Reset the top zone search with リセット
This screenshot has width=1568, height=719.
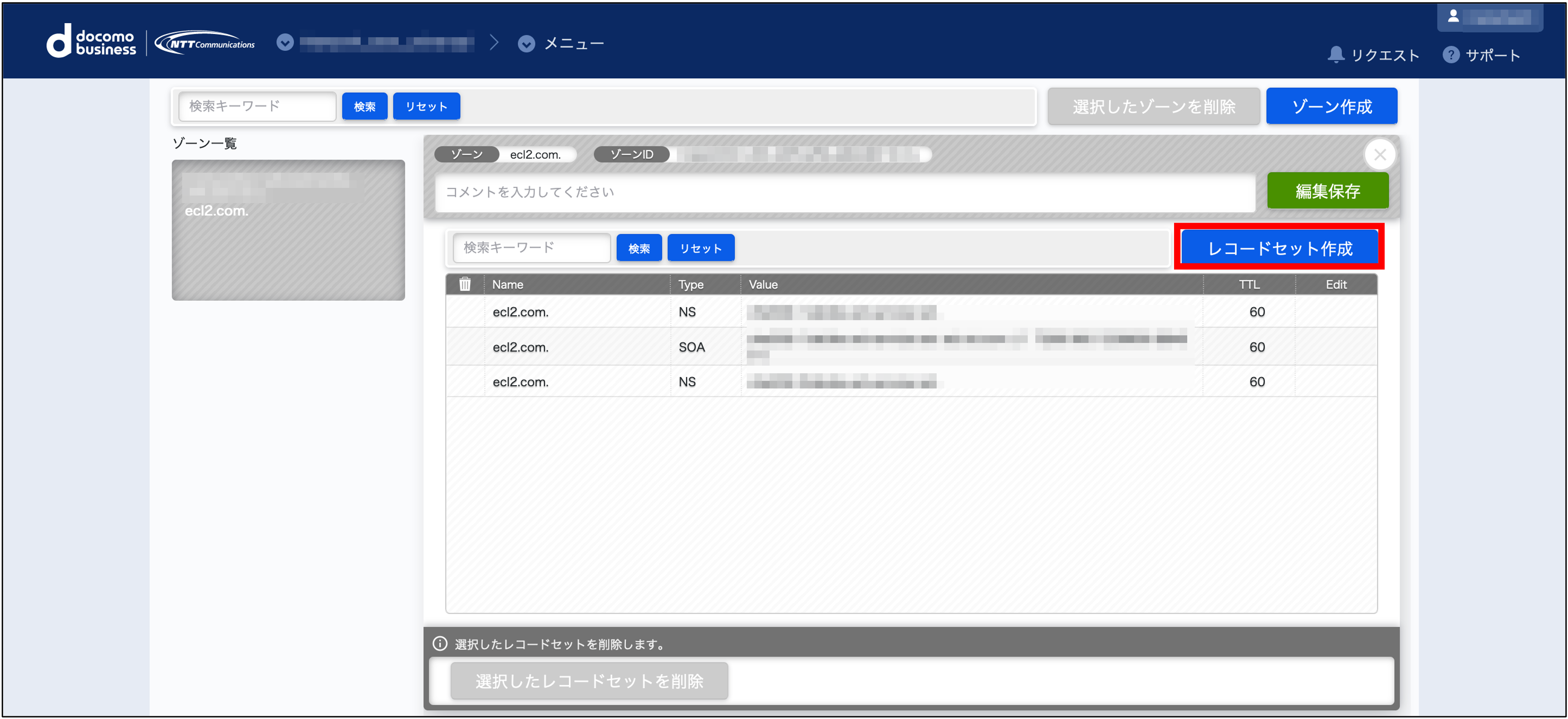pyautogui.click(x=426, y=107)
